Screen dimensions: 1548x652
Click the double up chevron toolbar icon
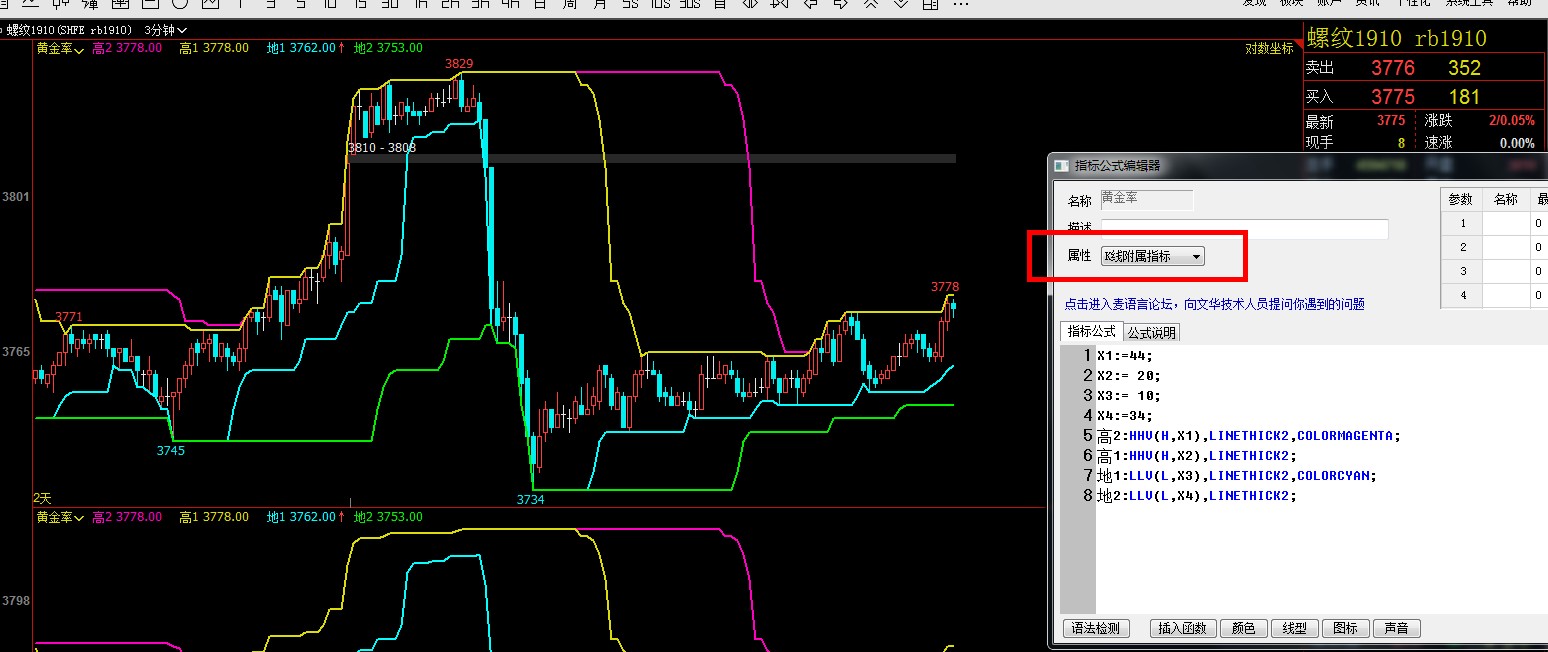(871, 4)
